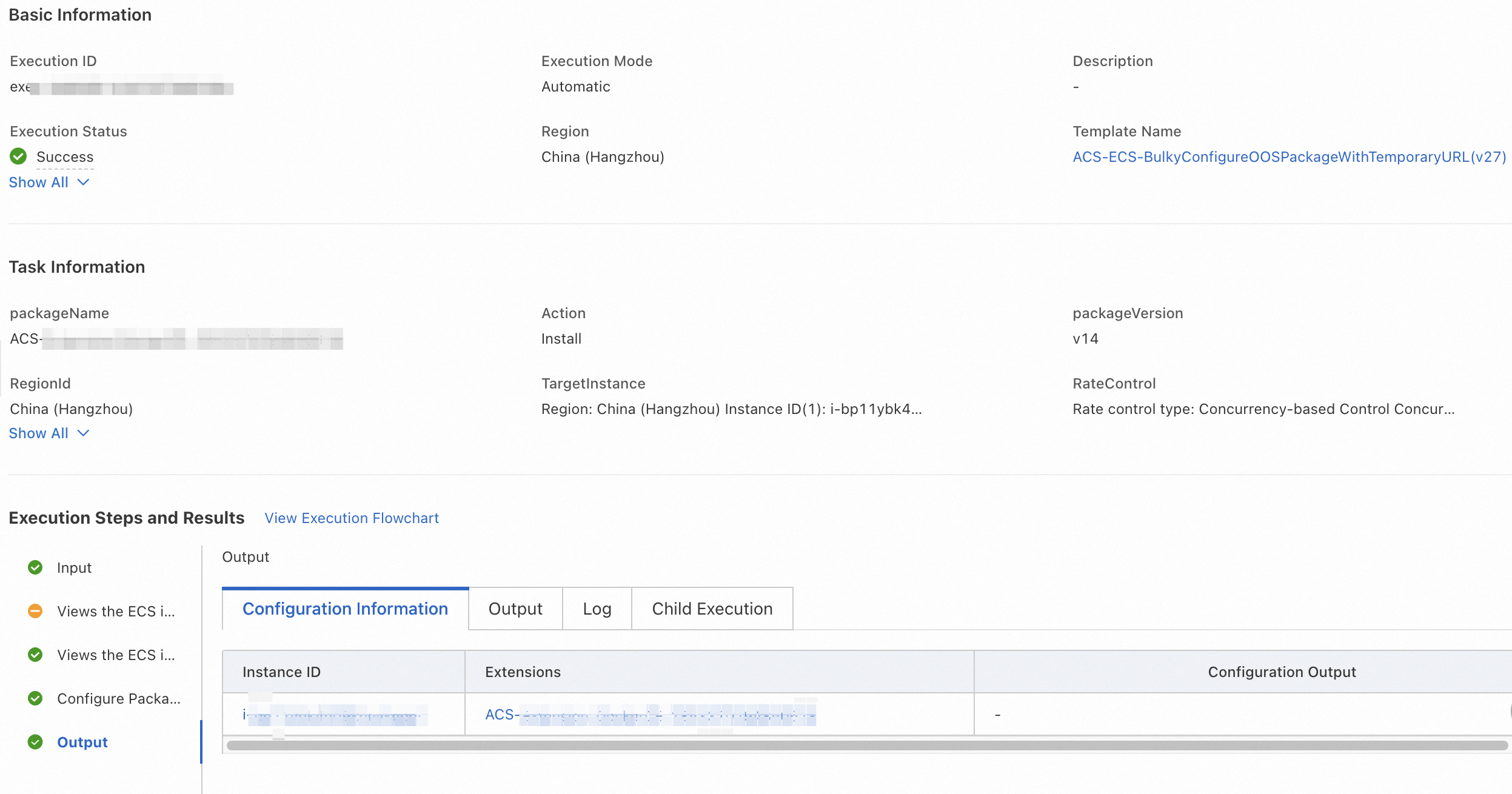1512x794 pixels.
Task: Click the orange skipped icon of Views ECS step
Action: (x=35, y=611)
